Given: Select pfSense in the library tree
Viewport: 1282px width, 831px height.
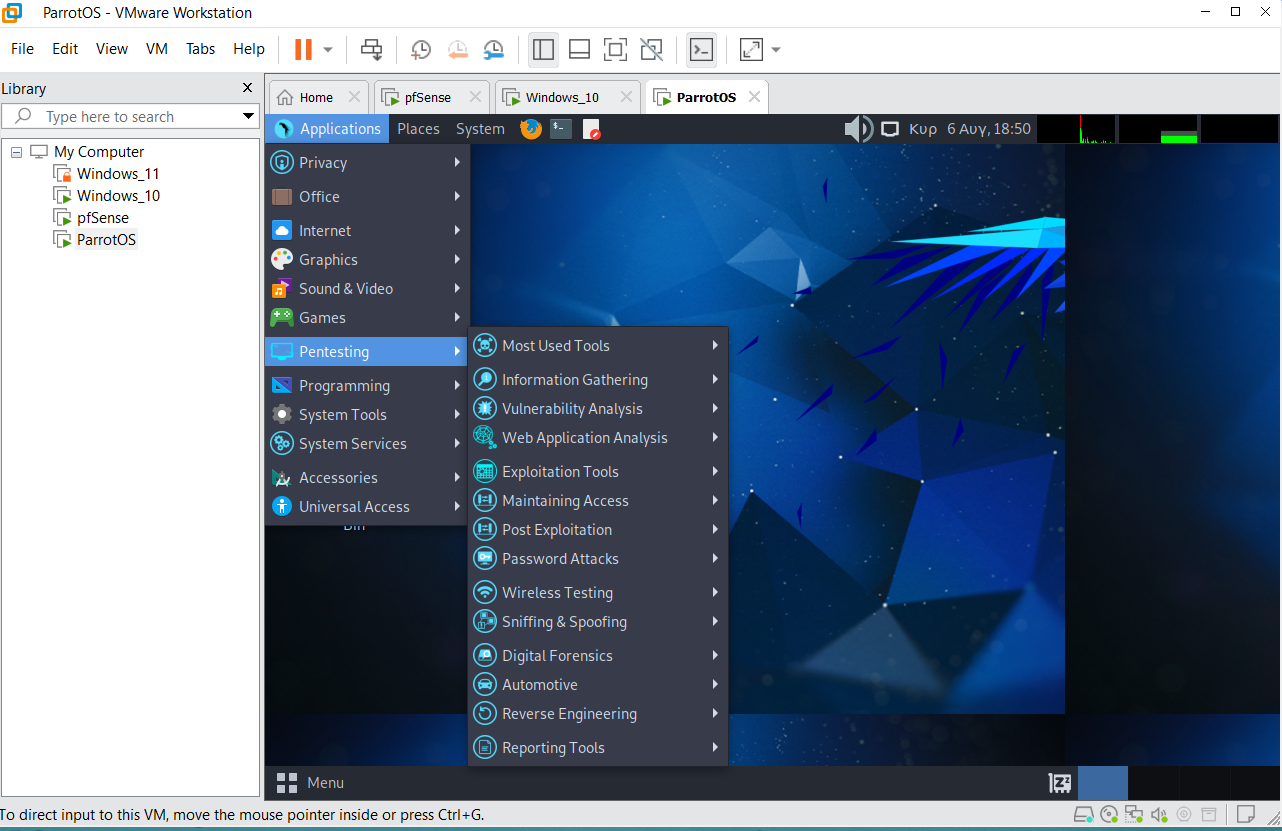Looking at the screenshot, I should [x=102, y=218].
